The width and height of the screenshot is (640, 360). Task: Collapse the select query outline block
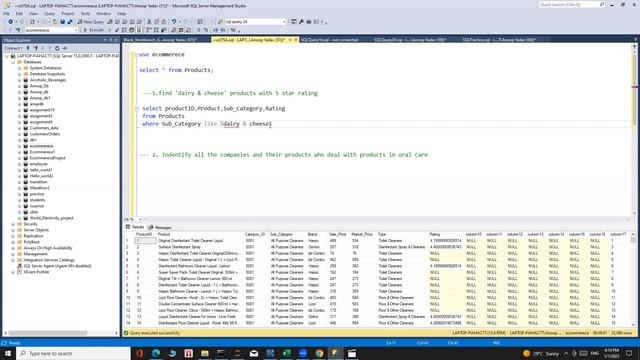click(137, 109)
